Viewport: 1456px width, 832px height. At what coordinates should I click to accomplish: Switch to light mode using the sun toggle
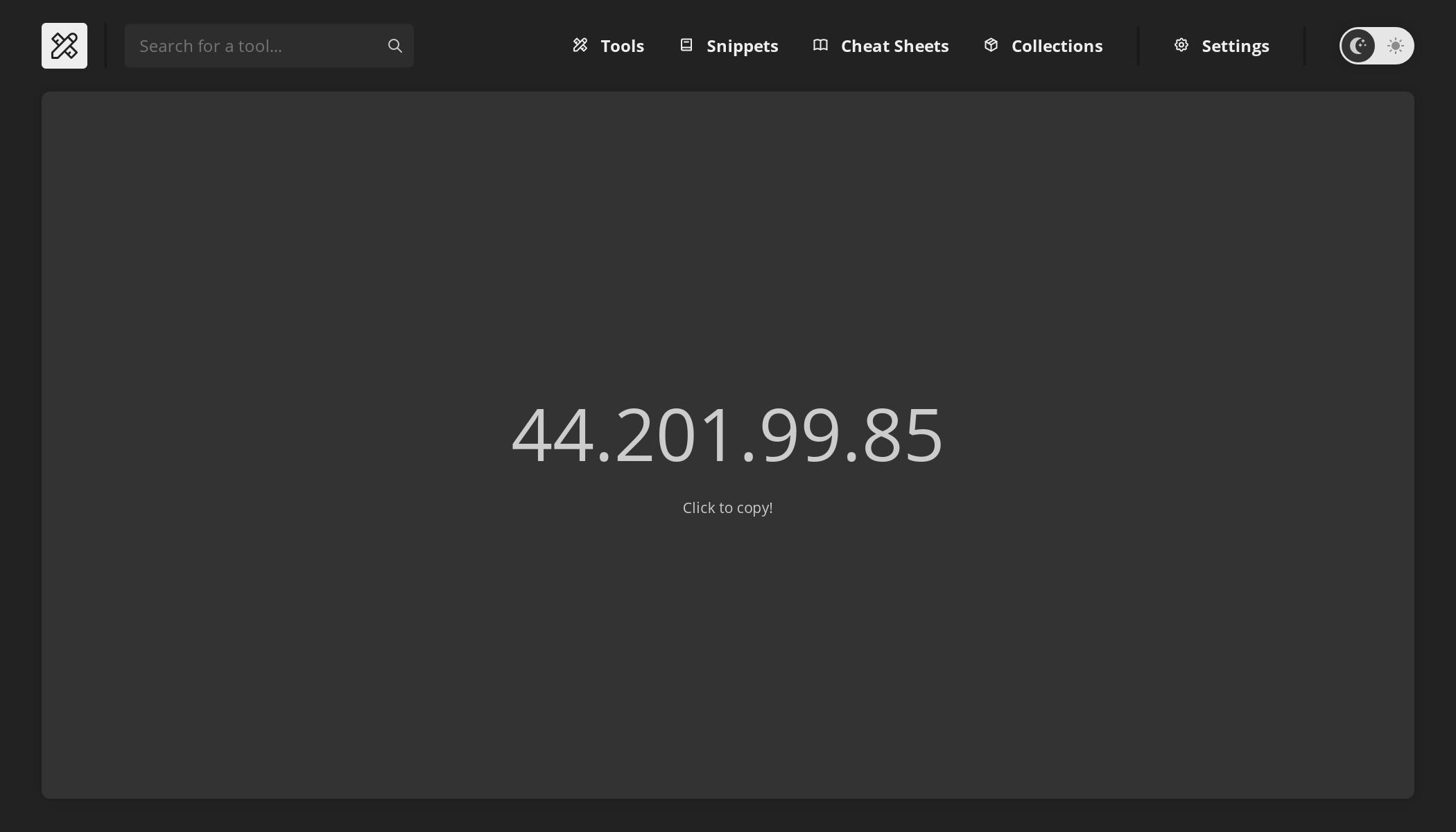pos(1394,46)
